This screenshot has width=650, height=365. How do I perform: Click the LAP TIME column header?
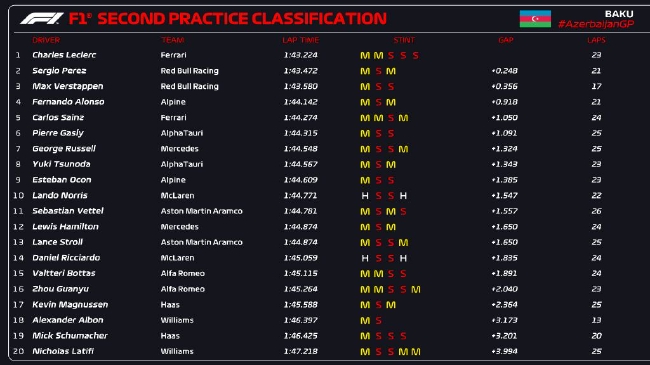coord(301,40)
